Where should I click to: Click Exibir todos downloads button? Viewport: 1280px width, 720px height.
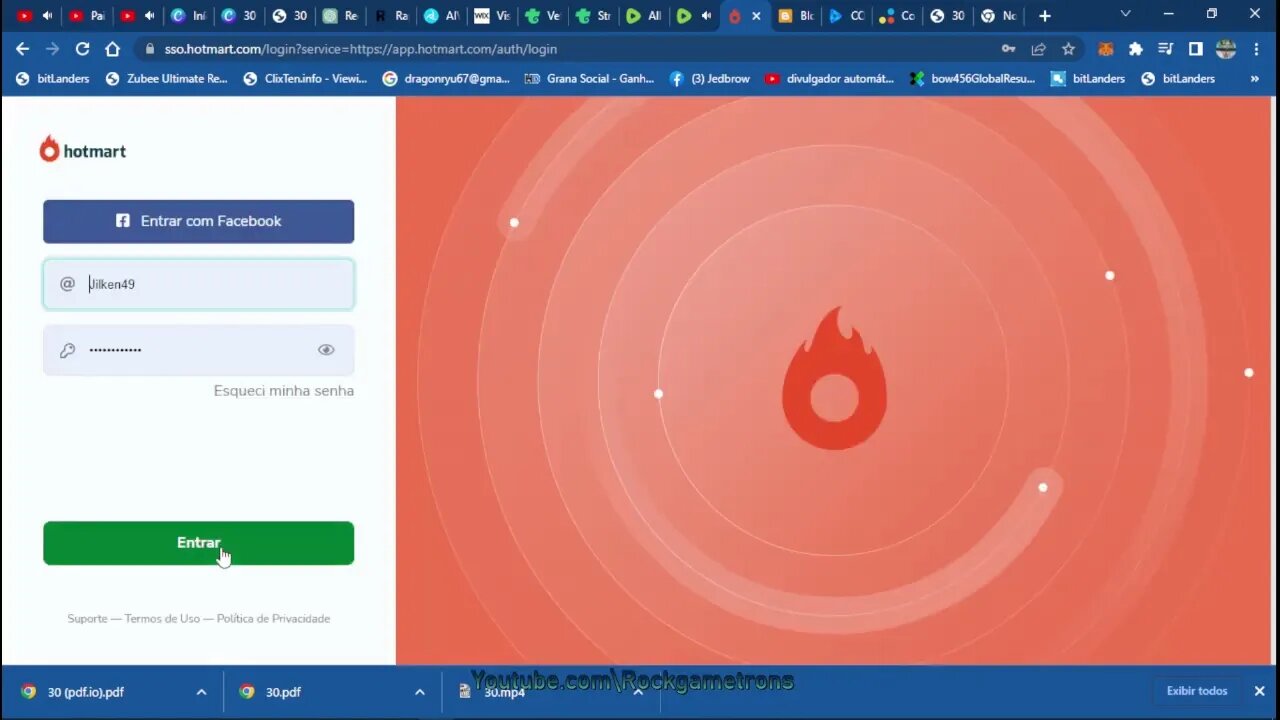coord(1196,691)
